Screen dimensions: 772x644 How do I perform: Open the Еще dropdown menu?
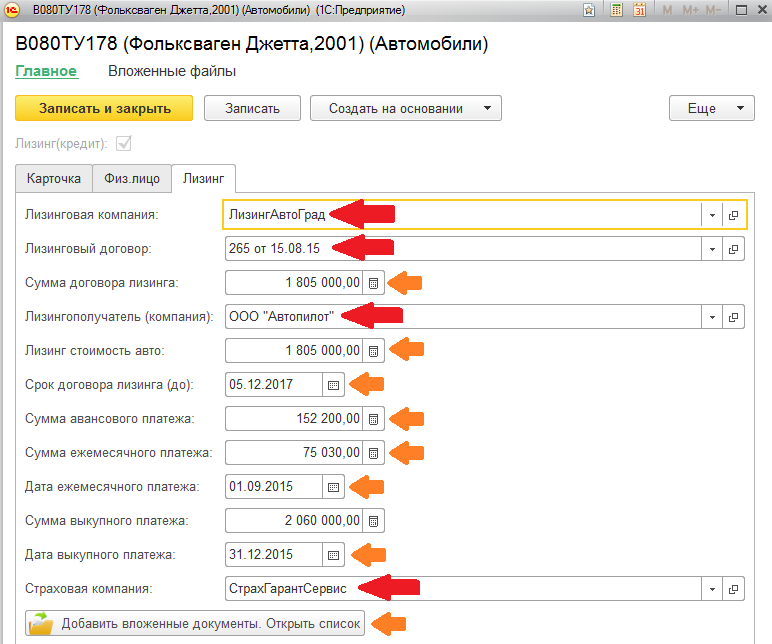click(x=711, y=109)
